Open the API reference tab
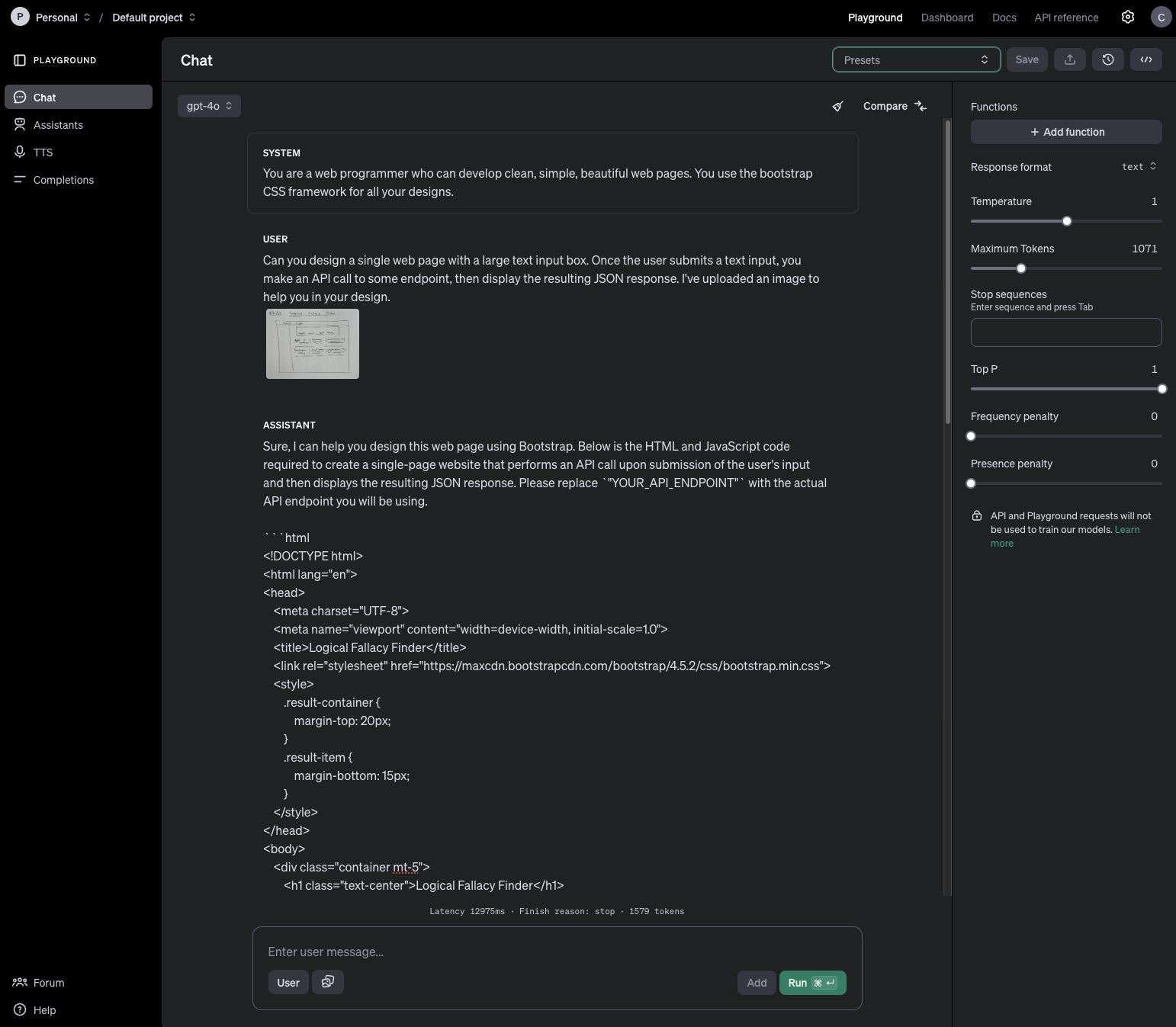1176x1027 pixels. click(x=1066, y=17)
